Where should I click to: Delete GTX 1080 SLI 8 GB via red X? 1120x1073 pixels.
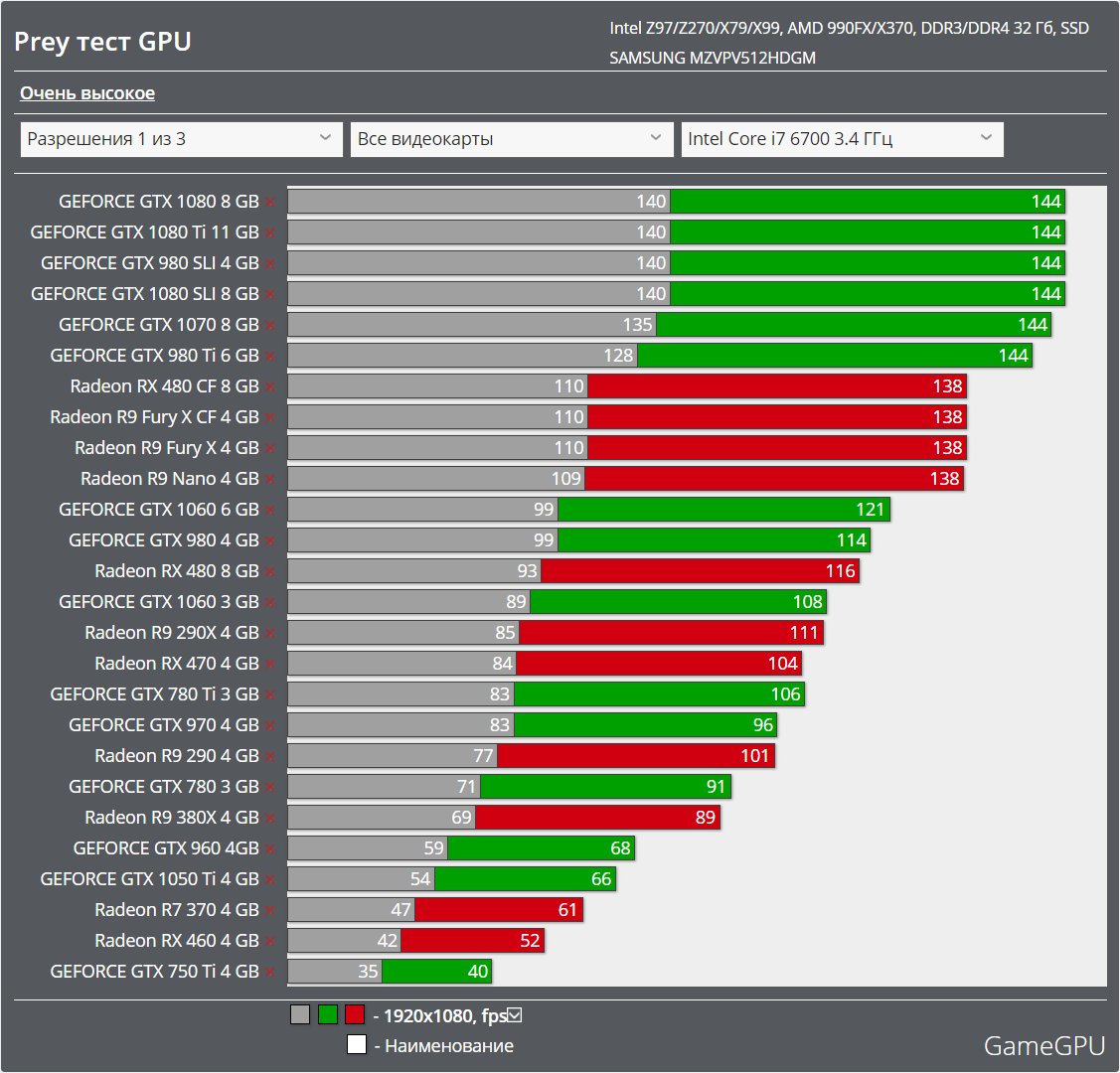point(270,294)
